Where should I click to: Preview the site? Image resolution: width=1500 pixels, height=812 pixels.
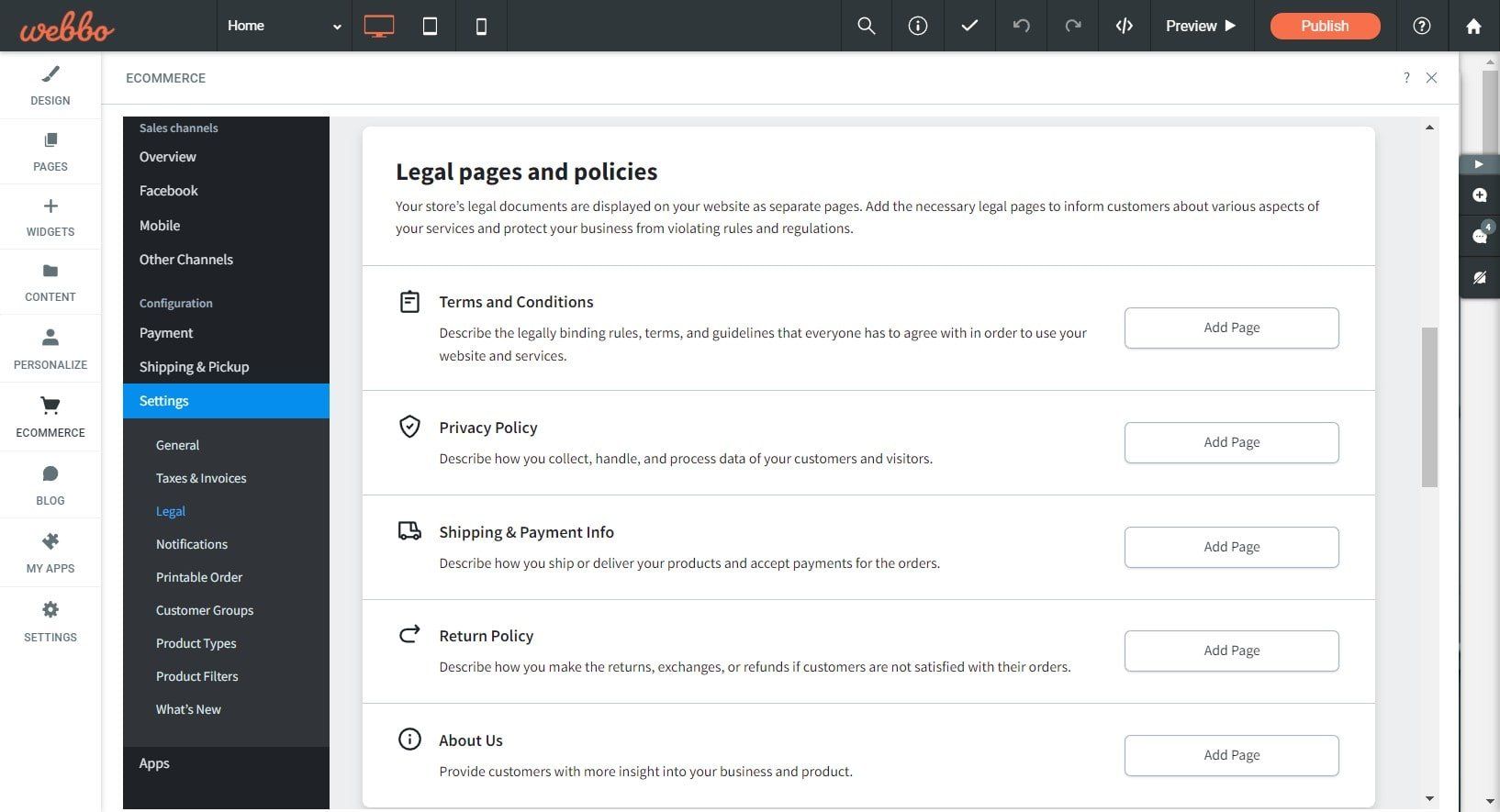click(1201, 26)
